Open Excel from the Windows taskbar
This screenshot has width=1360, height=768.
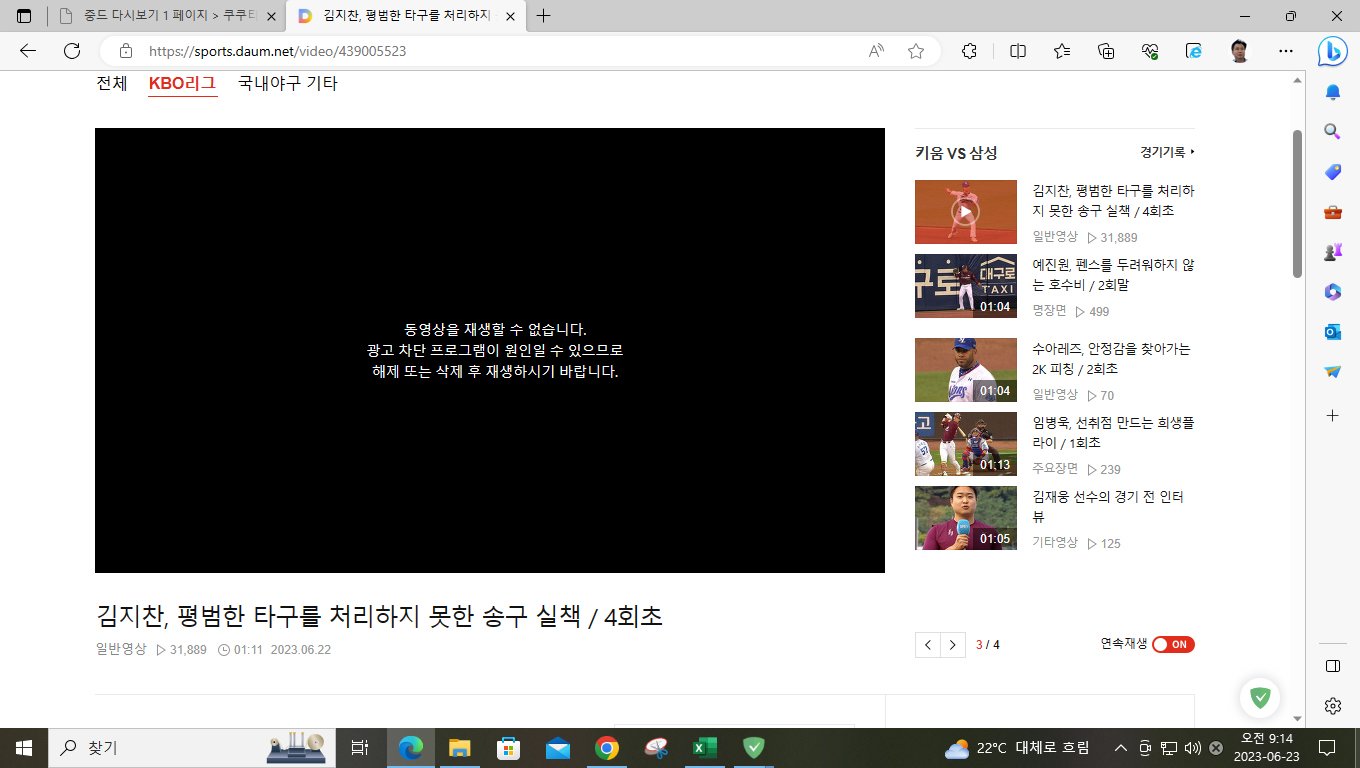tap(706, 747)
